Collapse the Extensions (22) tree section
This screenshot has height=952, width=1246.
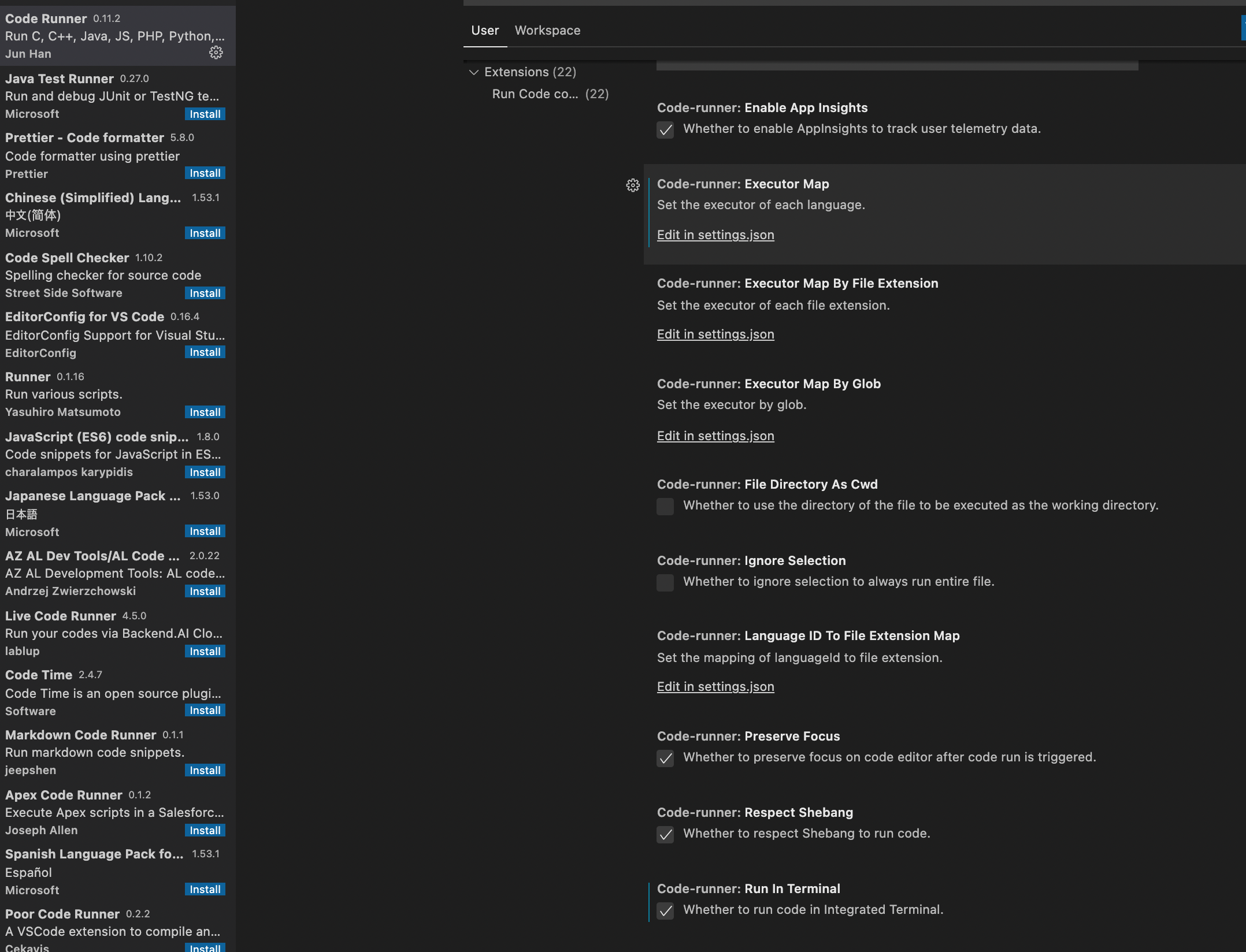(474, 72)
